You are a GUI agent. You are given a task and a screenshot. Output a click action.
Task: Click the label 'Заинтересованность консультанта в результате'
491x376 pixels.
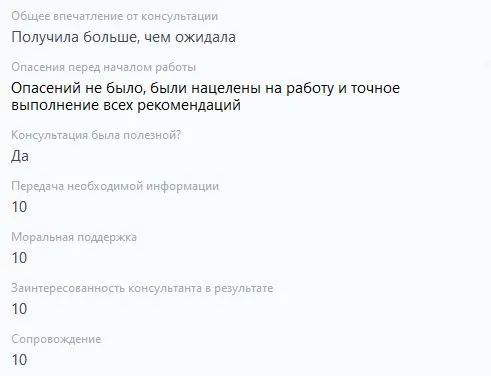pos(142,288)
